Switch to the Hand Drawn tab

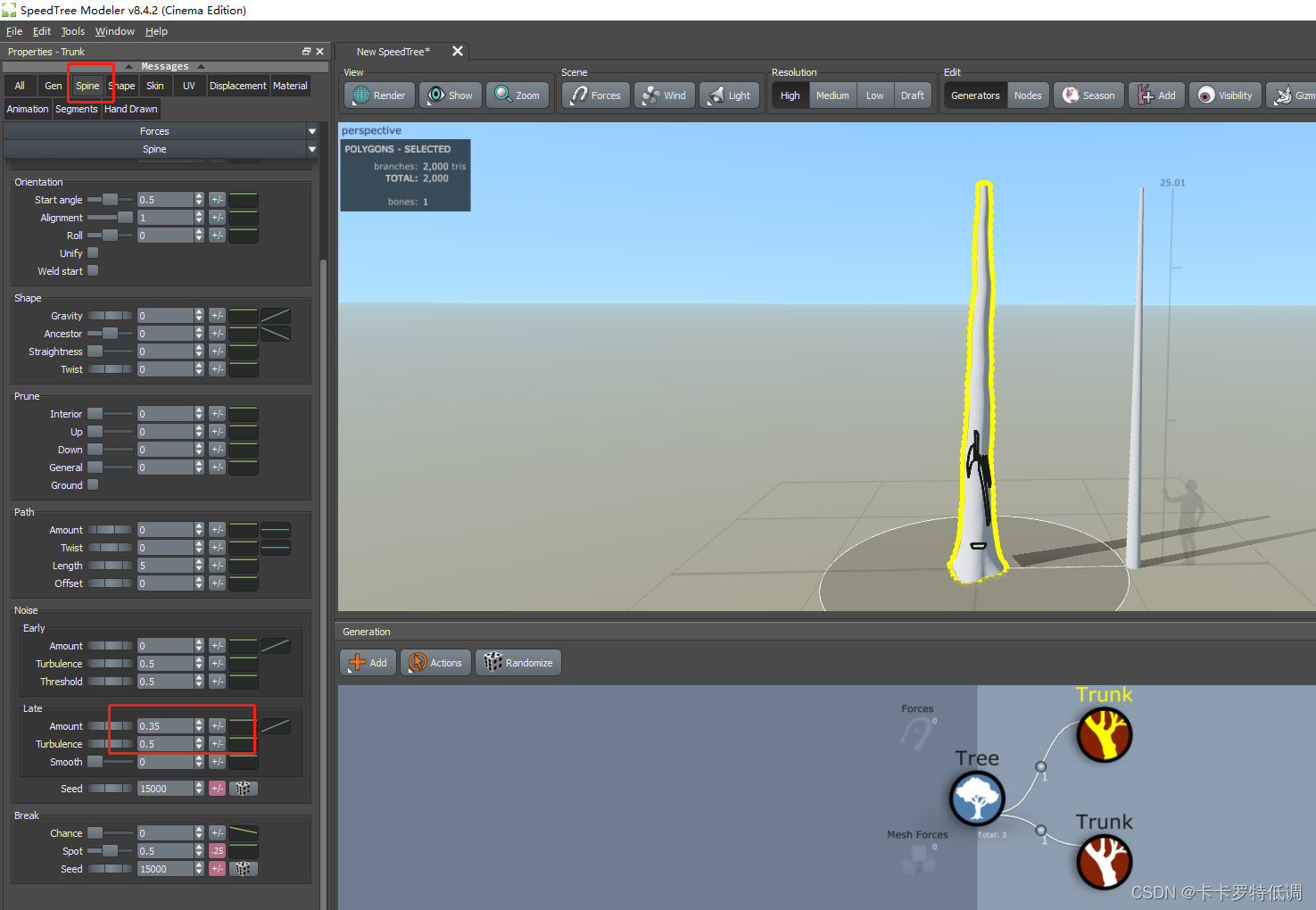point(130,109)
